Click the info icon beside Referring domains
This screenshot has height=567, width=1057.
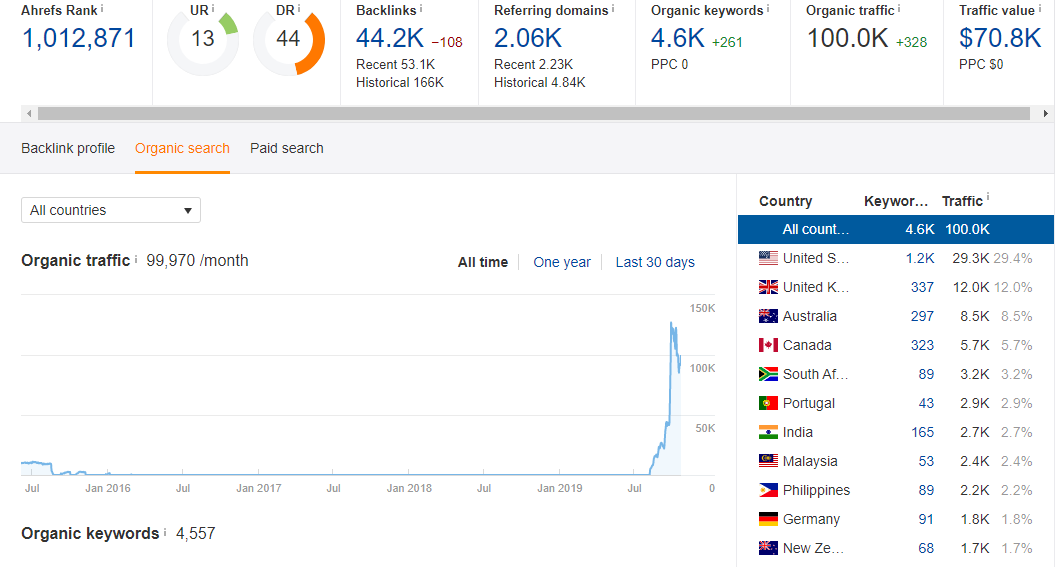tap(613, 8)
